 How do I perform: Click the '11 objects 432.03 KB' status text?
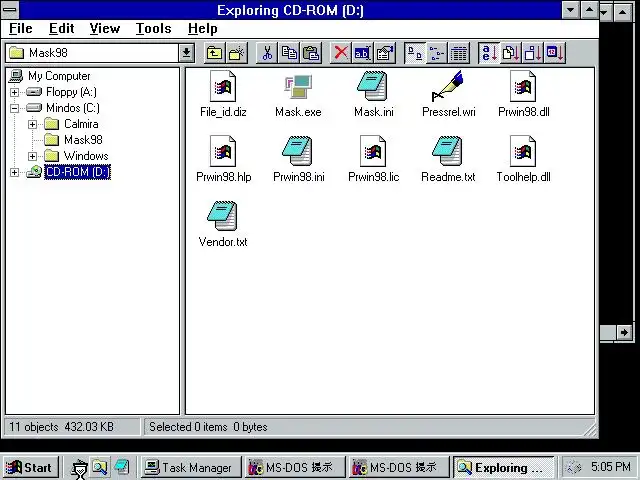point(61,427)
